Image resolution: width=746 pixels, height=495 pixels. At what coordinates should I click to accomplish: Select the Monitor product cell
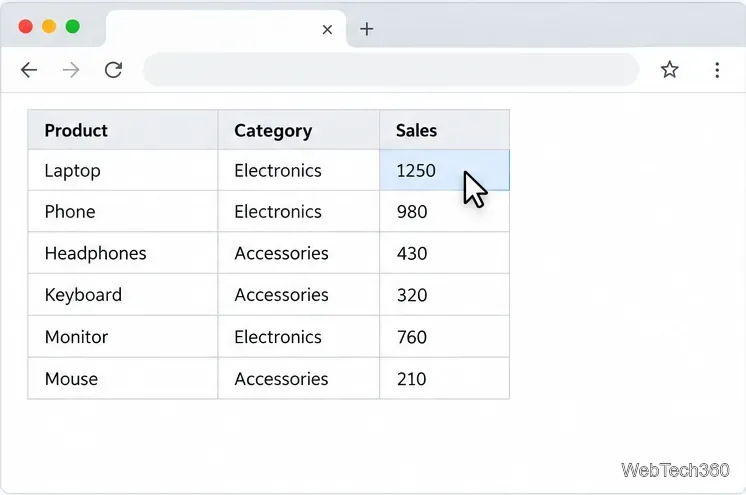pyautogui.click(x=123, y=337)
